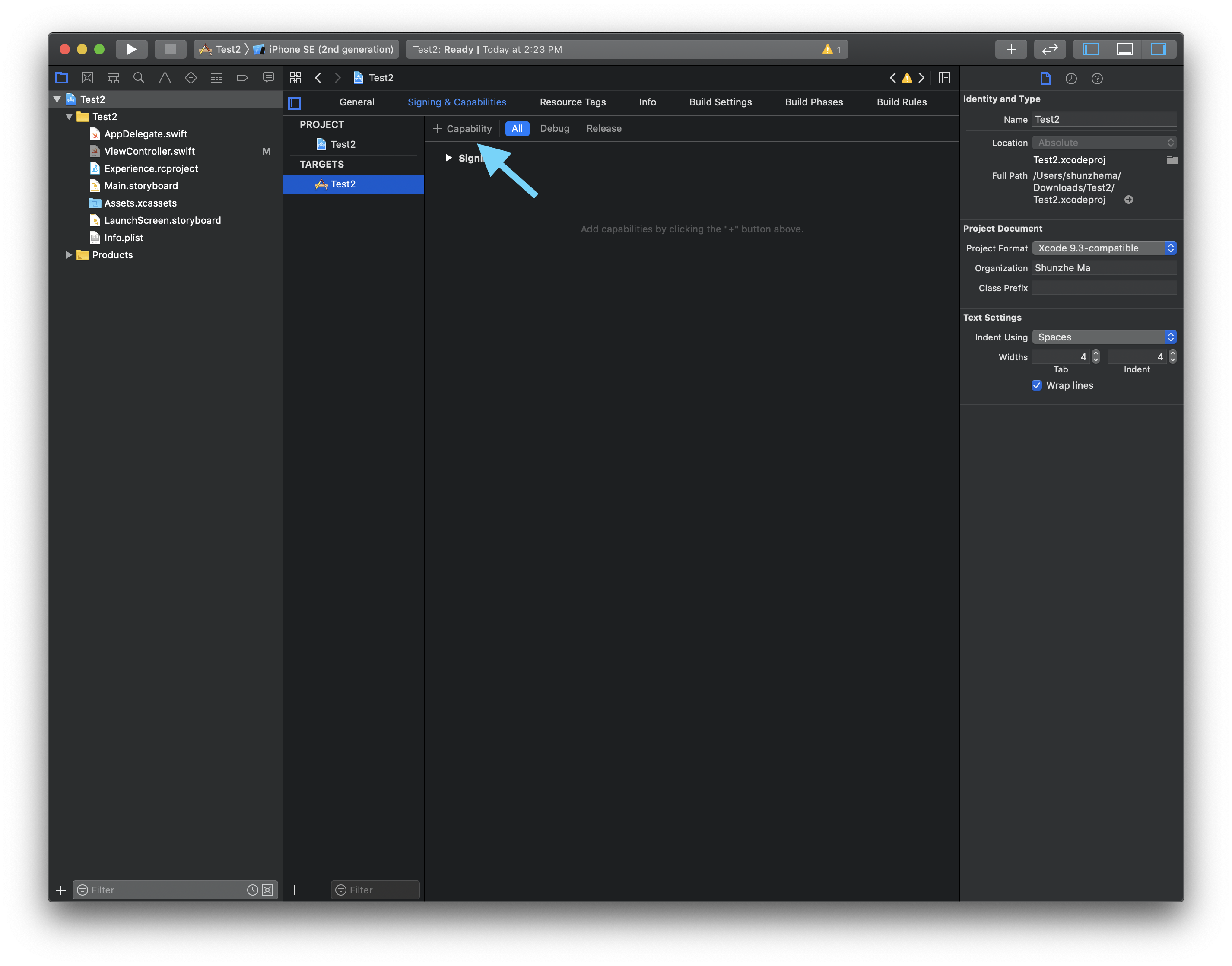This screenshot has width=1232, height=966.
Task: Choose project location folder icon
Action: point(1172,160)
